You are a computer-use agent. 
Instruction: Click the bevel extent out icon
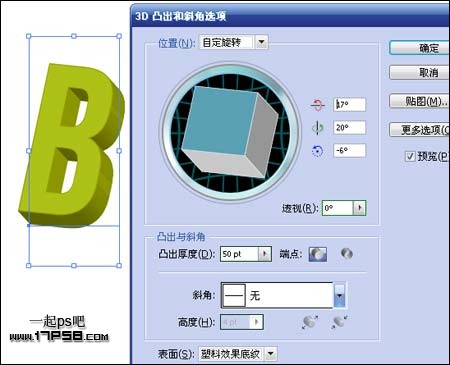[310, 322]
